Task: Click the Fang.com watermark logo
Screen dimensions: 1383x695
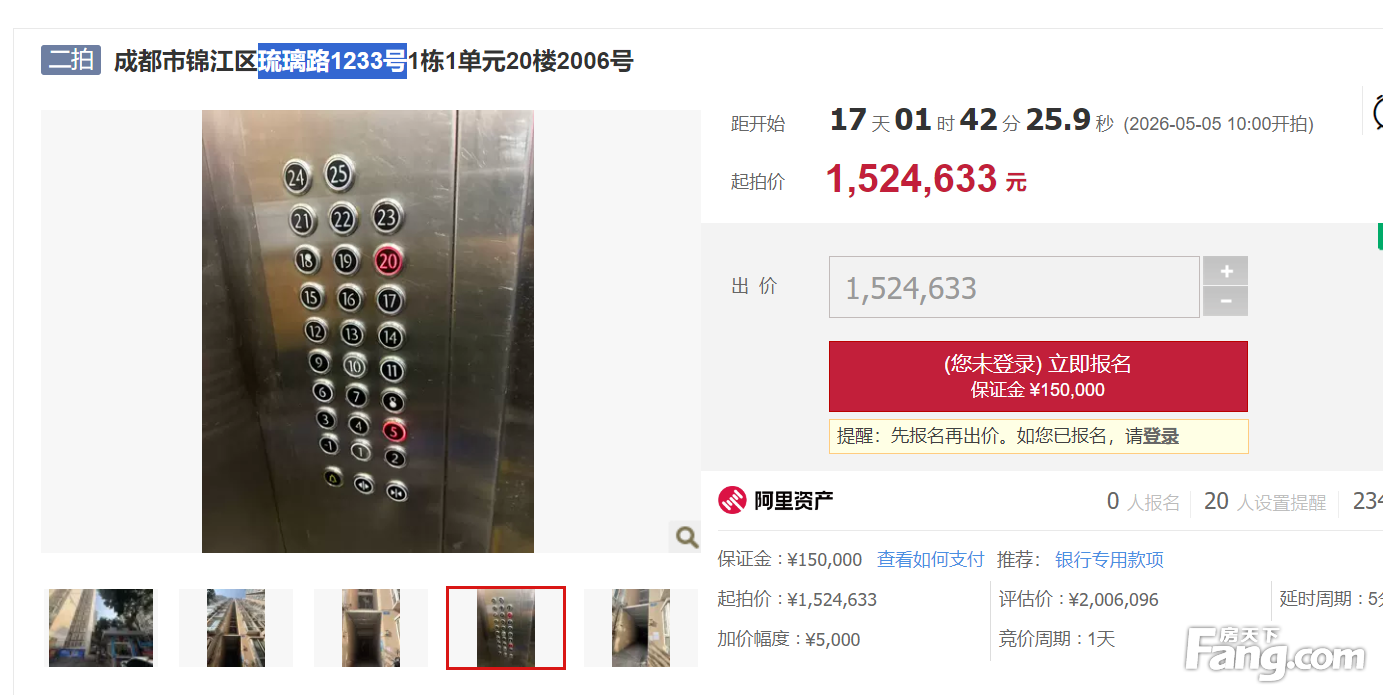Action: pyautogui.click(x=1275, y=652)
